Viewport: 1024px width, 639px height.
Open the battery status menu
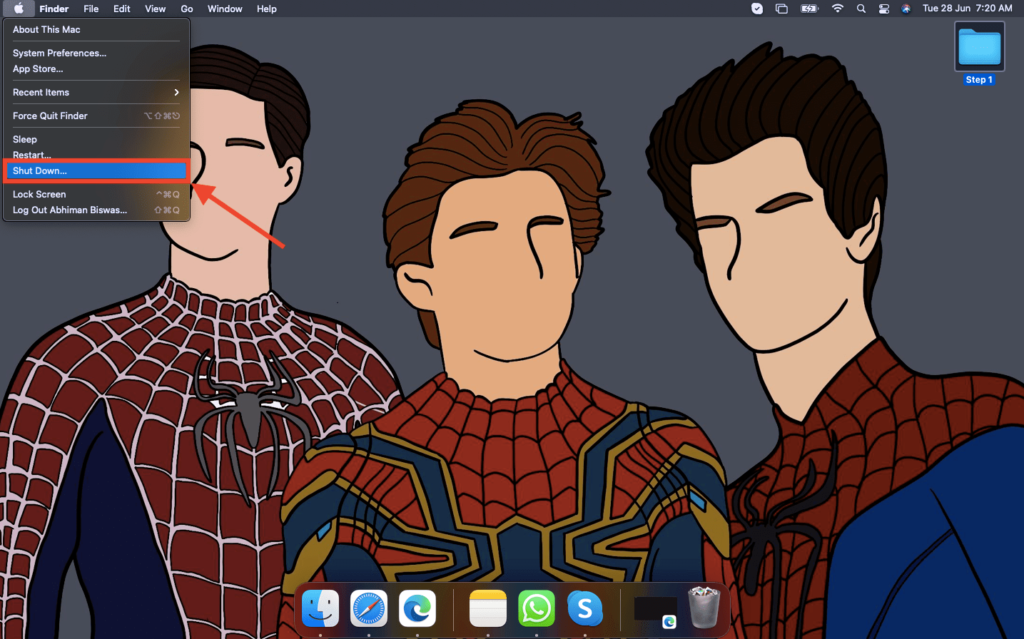[809, 9]
